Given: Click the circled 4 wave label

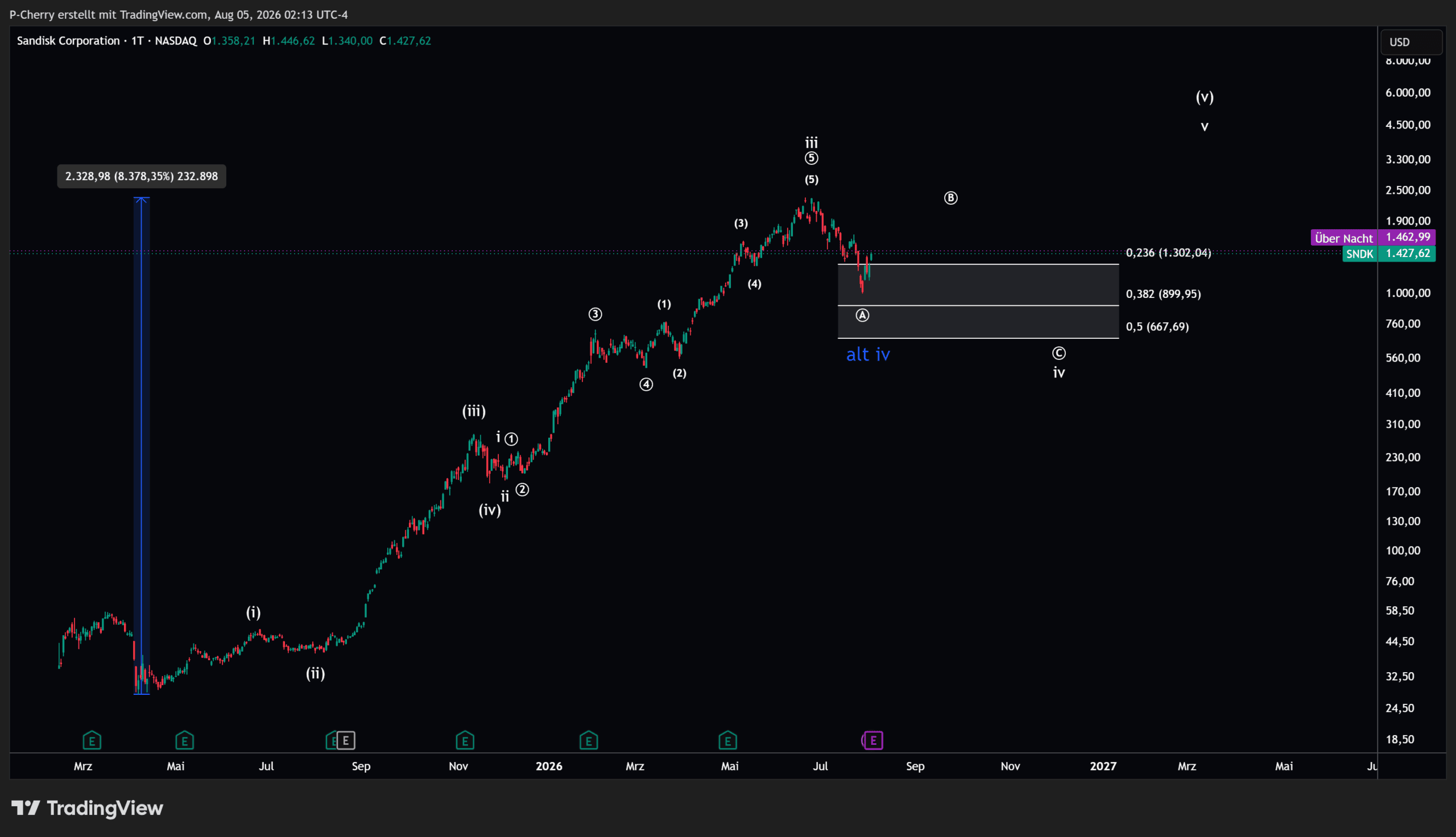Looking at the screenshot, I should click(x=646, y=384).
